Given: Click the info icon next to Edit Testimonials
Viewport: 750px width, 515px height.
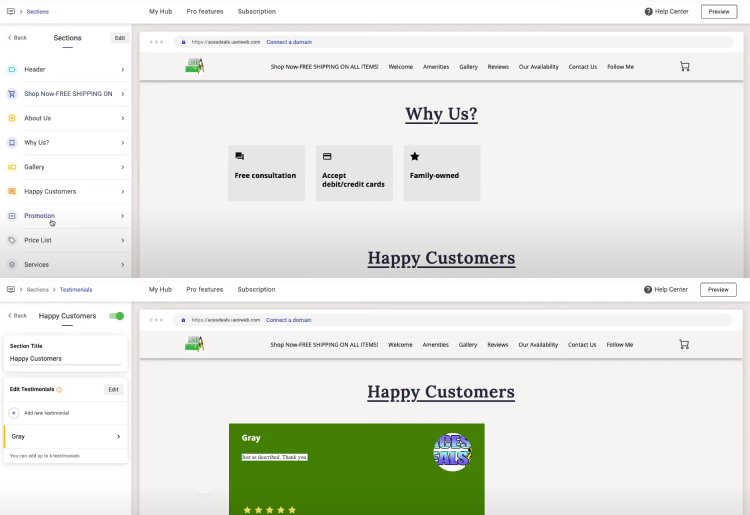Looking at the screenshot, I should click(x=59, y=390).
